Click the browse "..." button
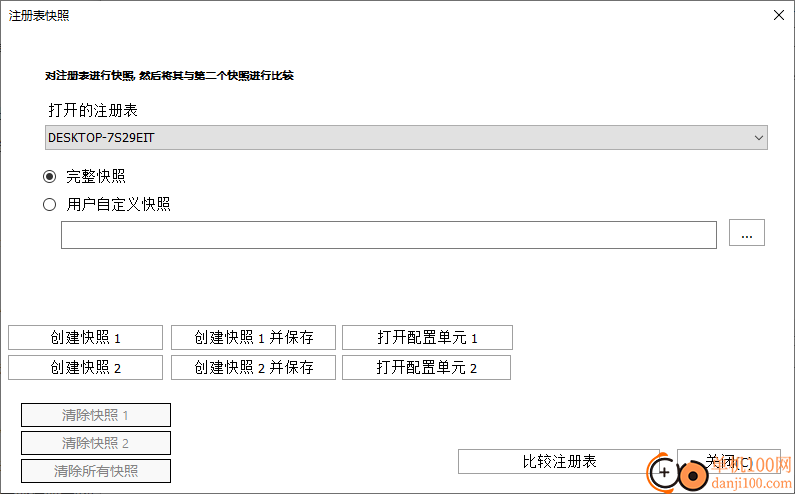 (746, 233)
